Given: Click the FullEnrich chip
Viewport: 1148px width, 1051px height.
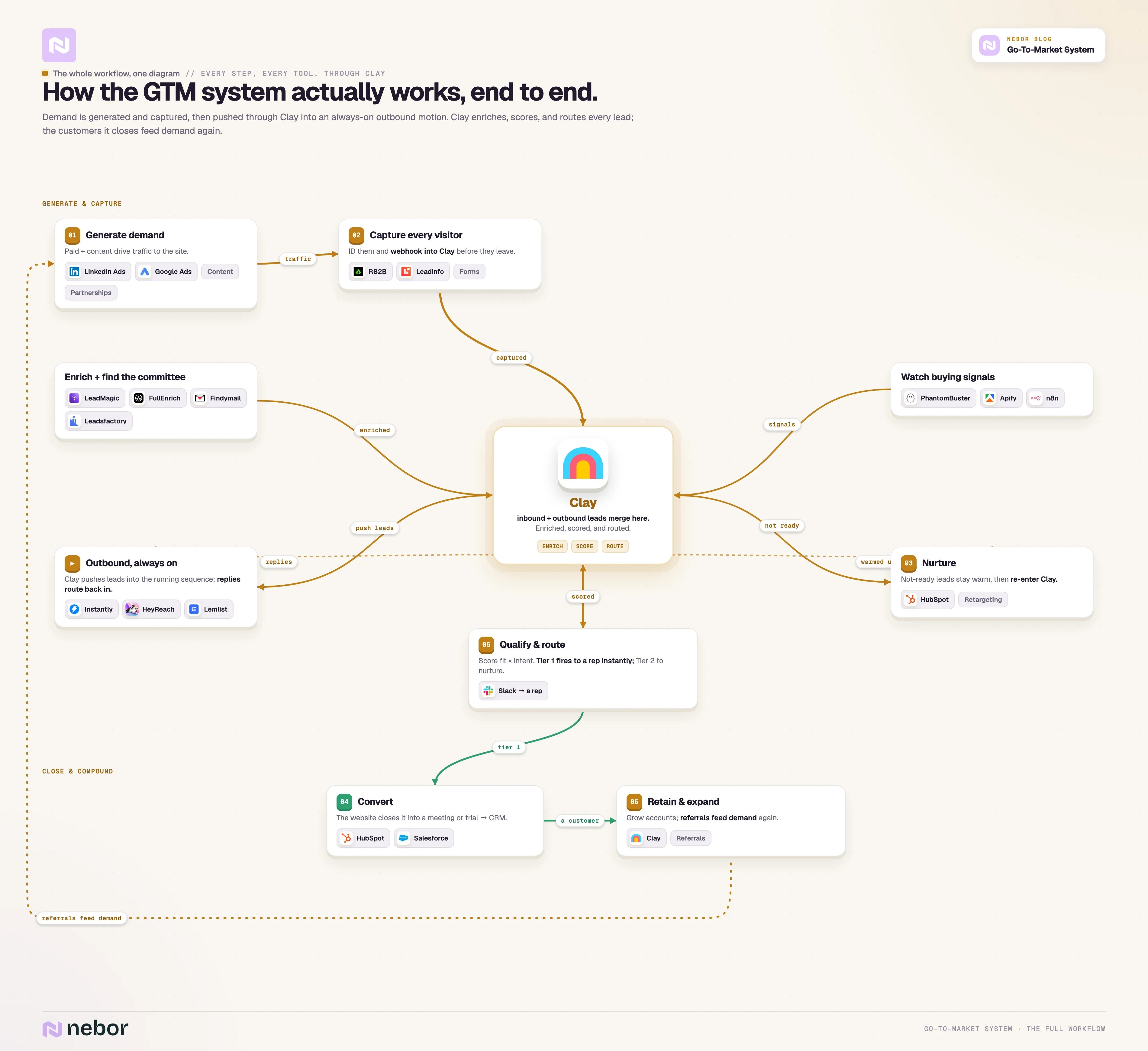Looking at the screenshot, I should click(x=158, y=398).
